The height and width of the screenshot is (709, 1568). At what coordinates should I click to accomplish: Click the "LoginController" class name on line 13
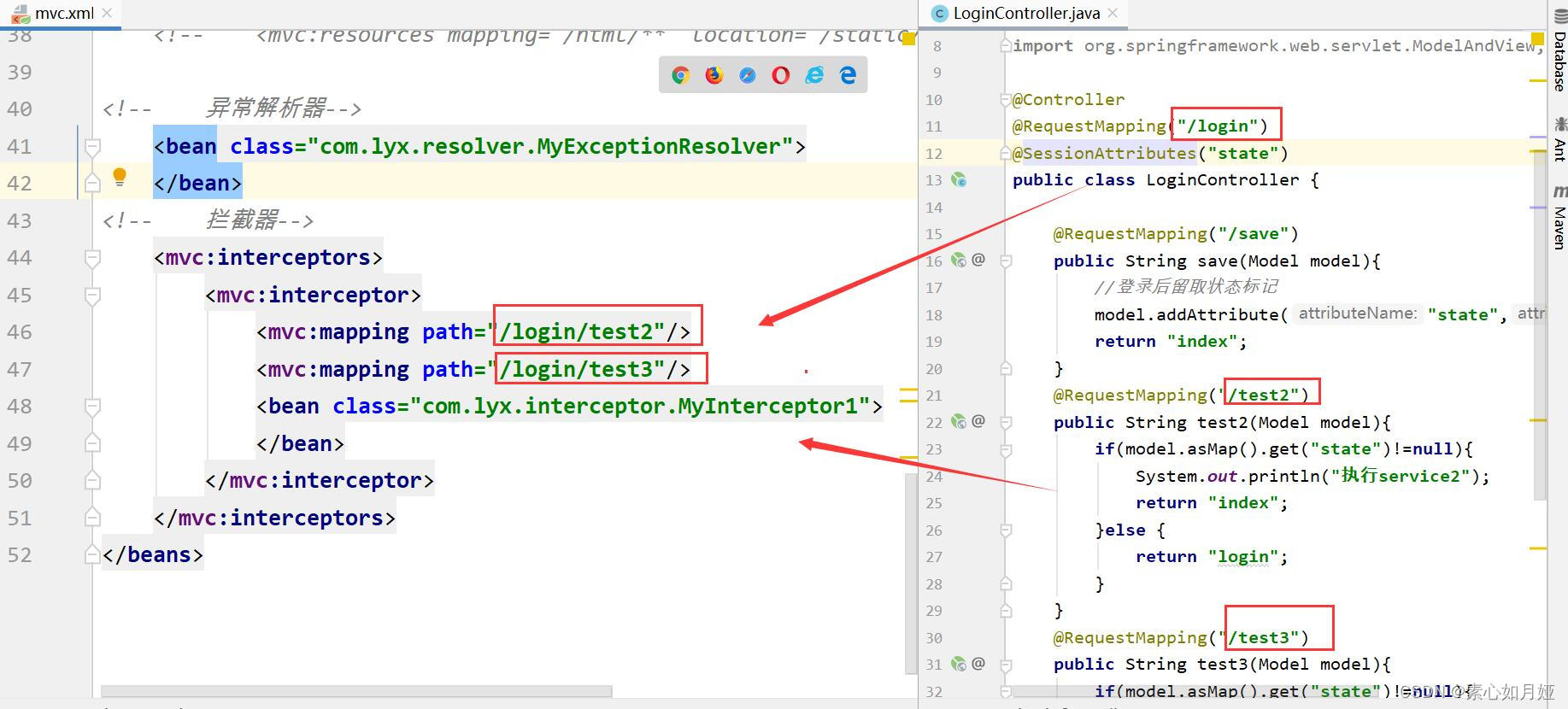pos(1222,180)
